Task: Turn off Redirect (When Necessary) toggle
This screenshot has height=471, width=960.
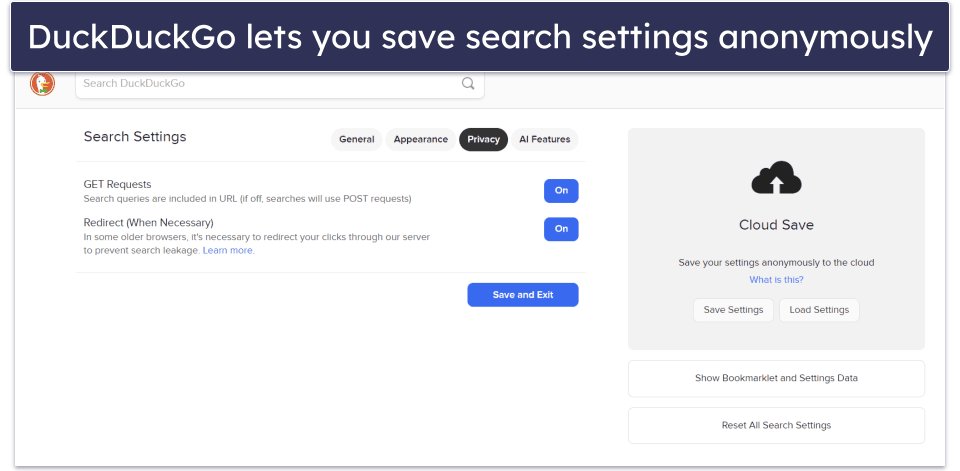Action: tap(561, 228)
